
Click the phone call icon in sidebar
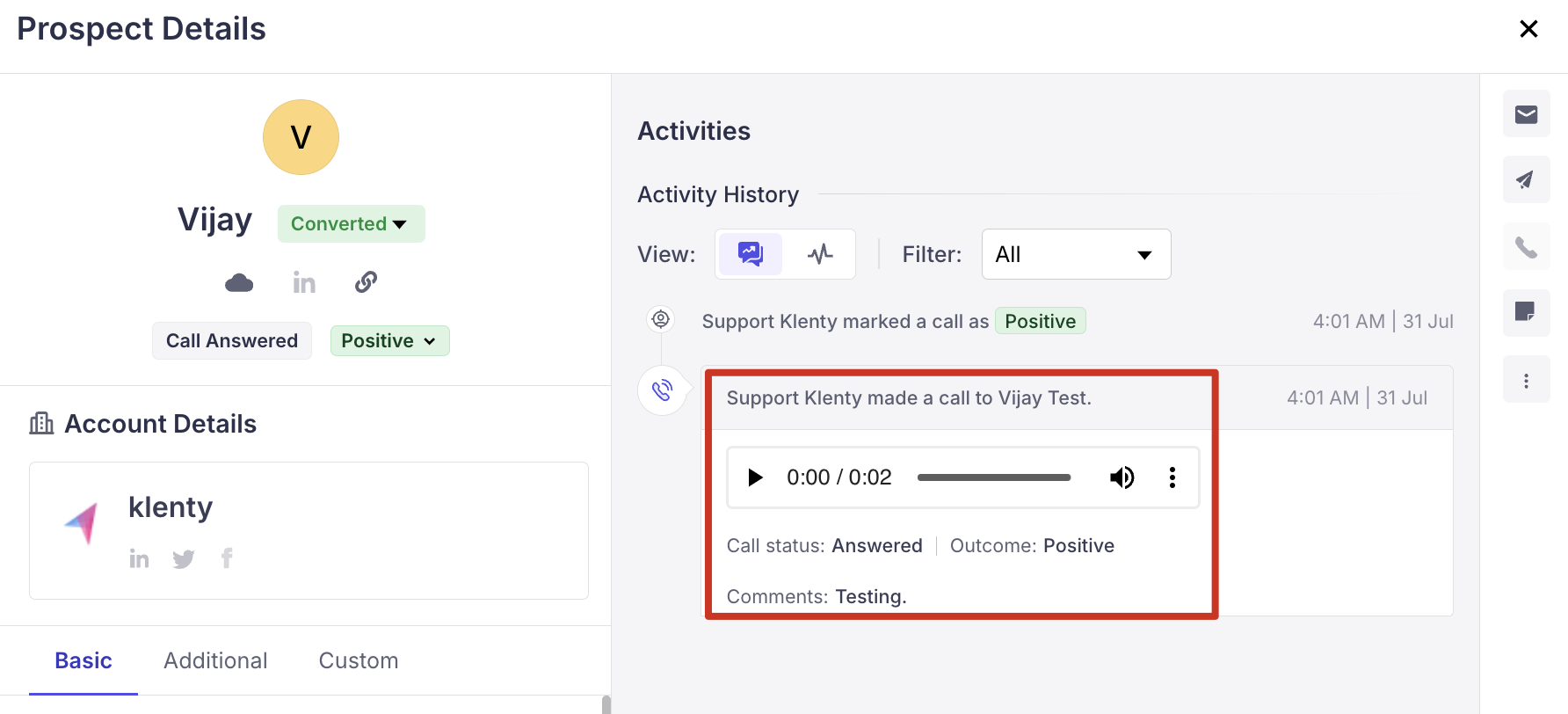click(x=1526, y=248)
